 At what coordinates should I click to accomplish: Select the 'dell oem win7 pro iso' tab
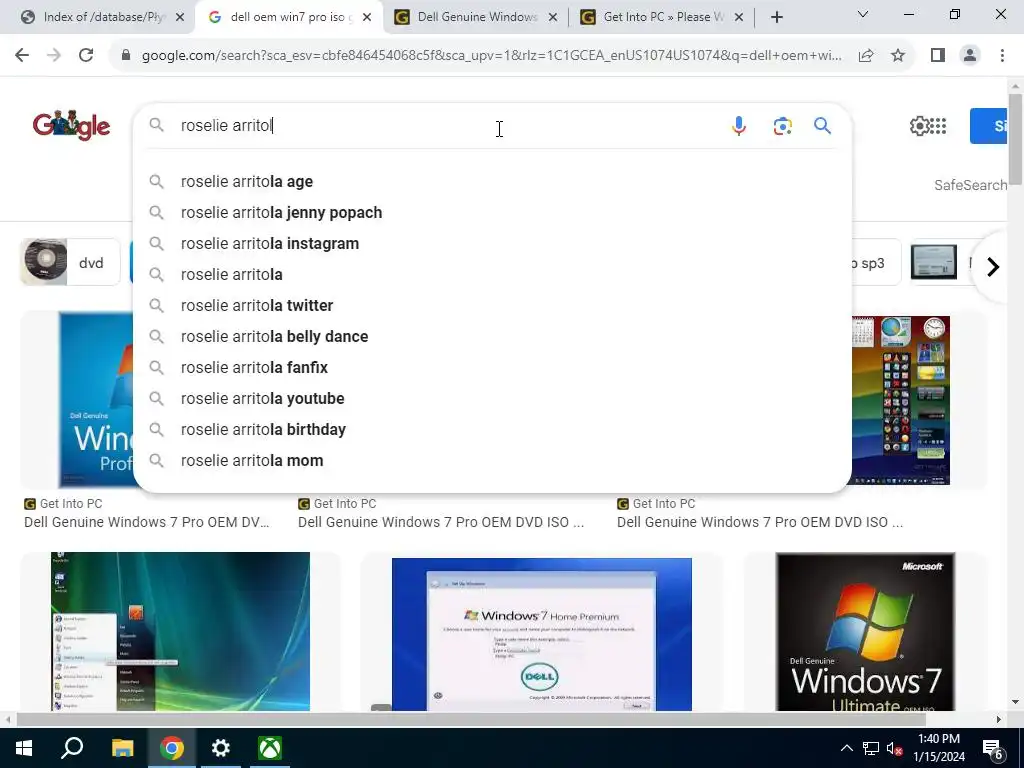click(291, 18)
